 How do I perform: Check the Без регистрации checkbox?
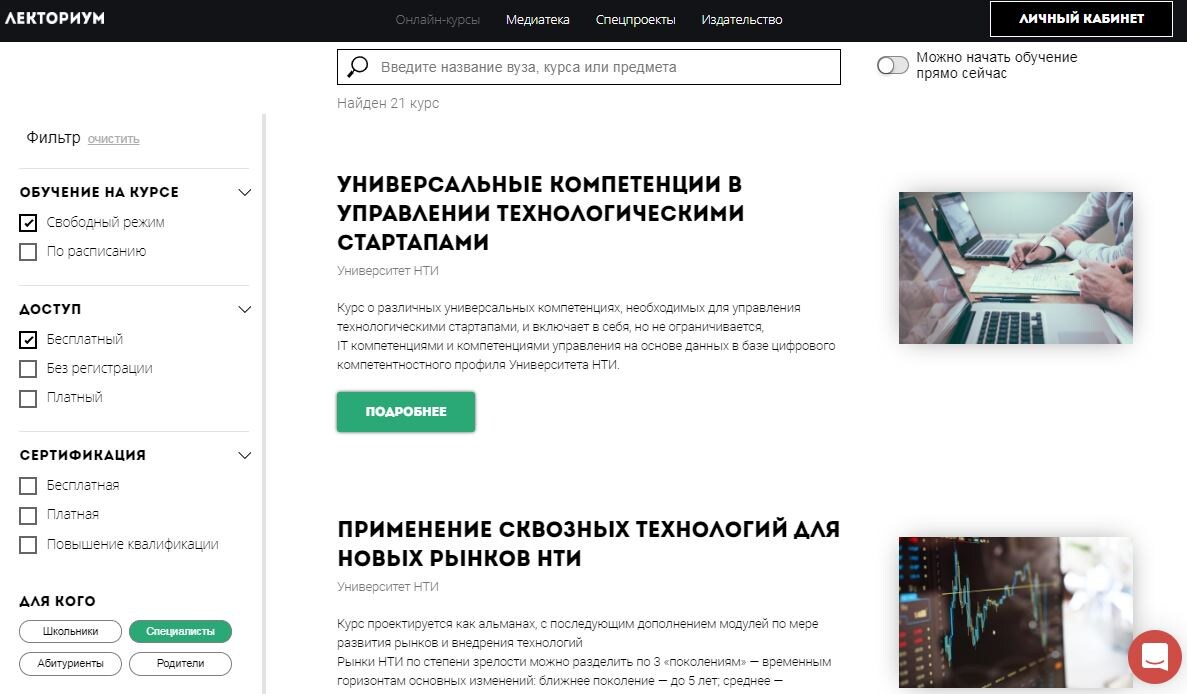[x=28, y=369]
